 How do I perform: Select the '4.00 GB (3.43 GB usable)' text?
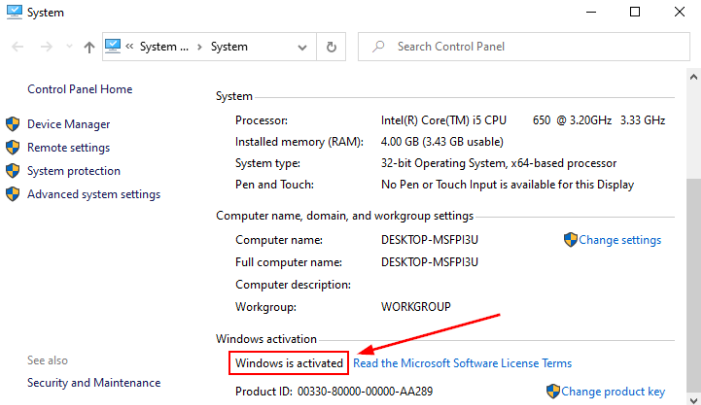click(442, 142)
